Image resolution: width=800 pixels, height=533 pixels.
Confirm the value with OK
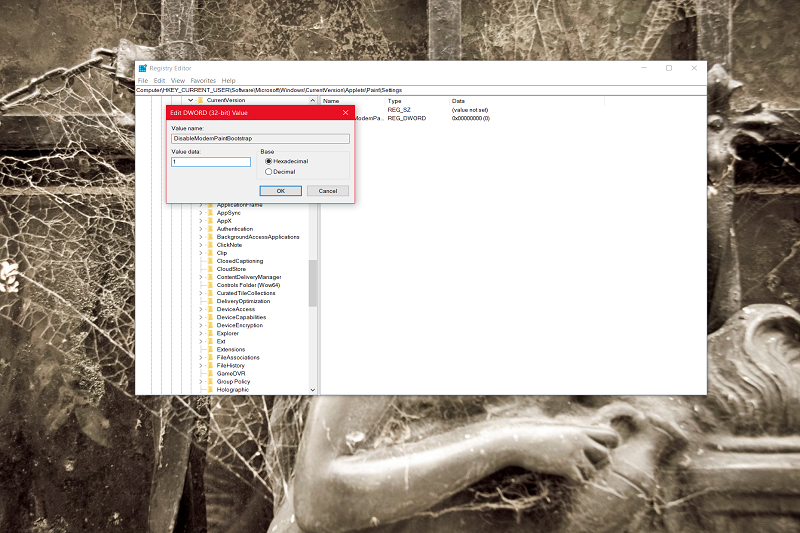(x=281, y=191)
